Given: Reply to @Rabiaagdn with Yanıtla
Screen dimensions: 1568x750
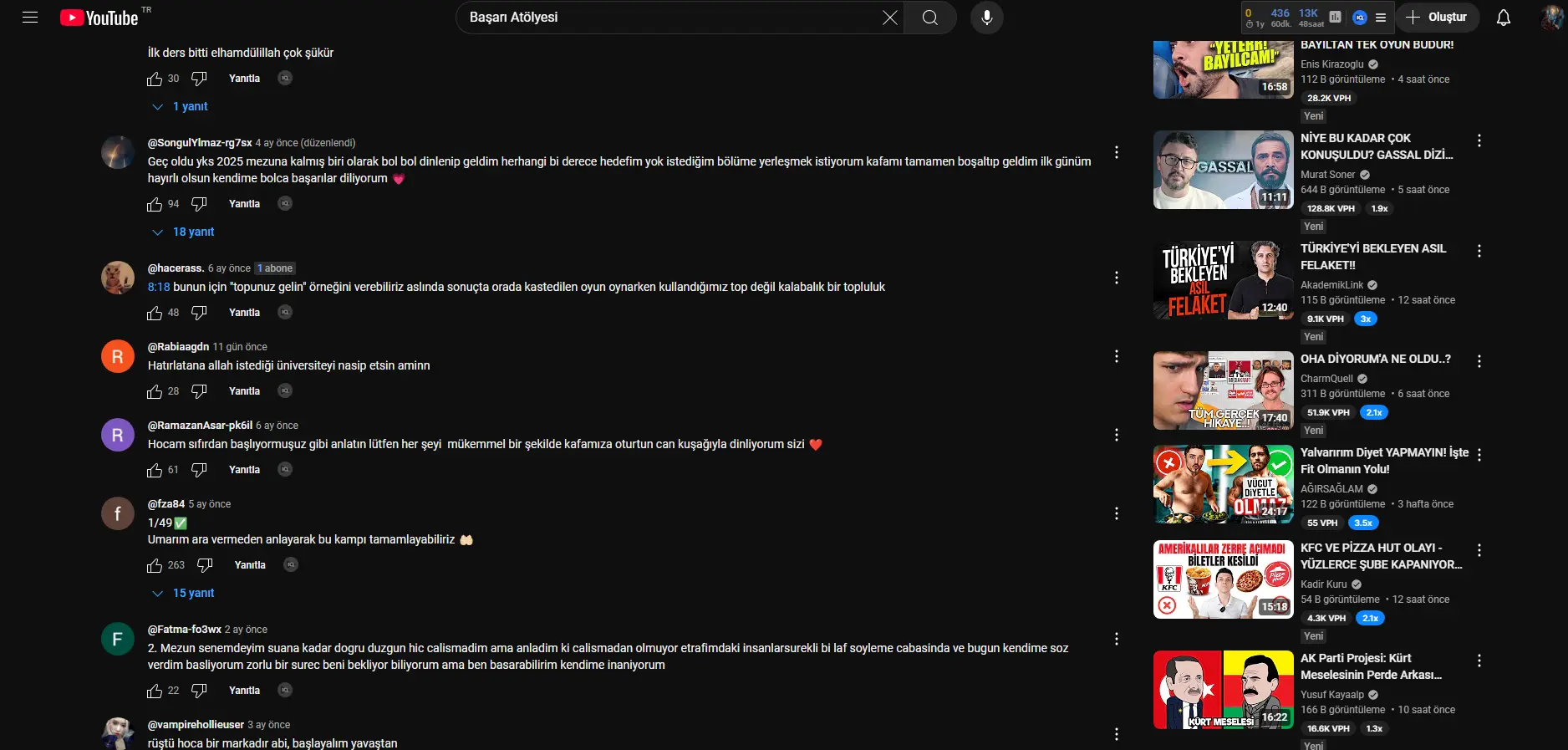Looking at the screenshot, I should tap(244, 391).
